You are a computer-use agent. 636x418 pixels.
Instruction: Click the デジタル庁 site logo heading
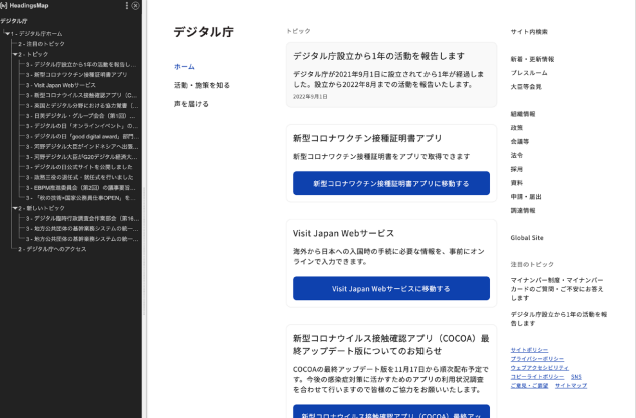204,32
